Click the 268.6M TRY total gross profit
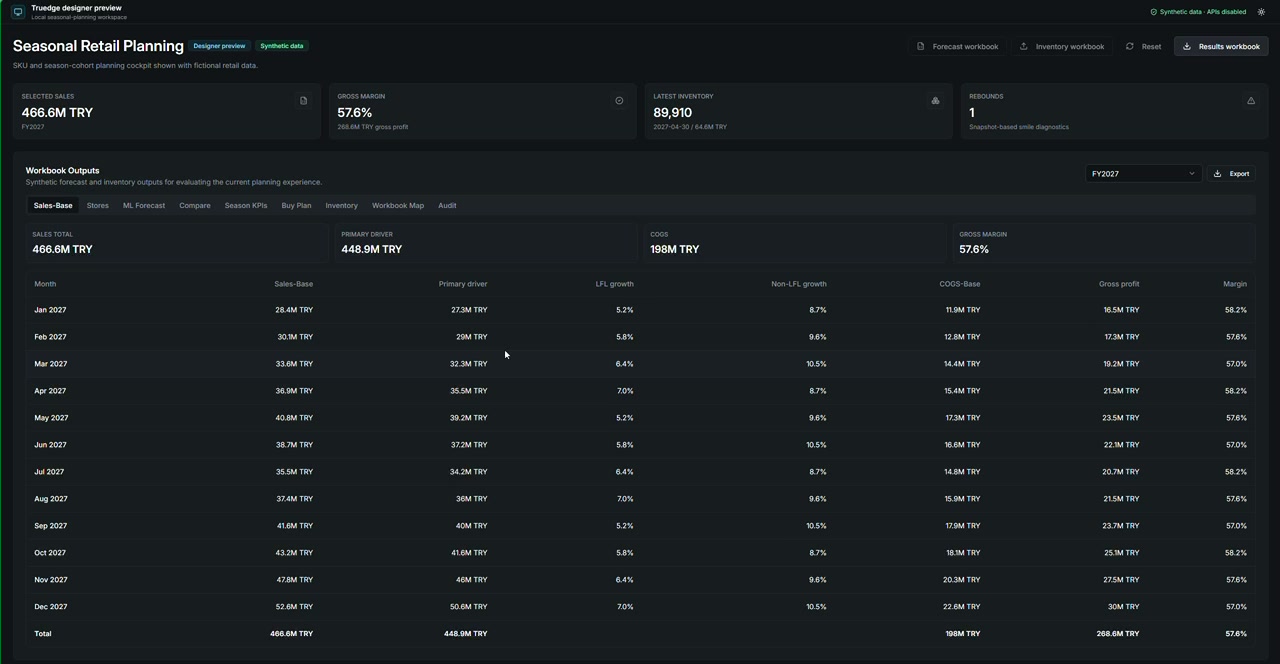The height and width of the screenshot is (664, 1280). coord(1118,634)
